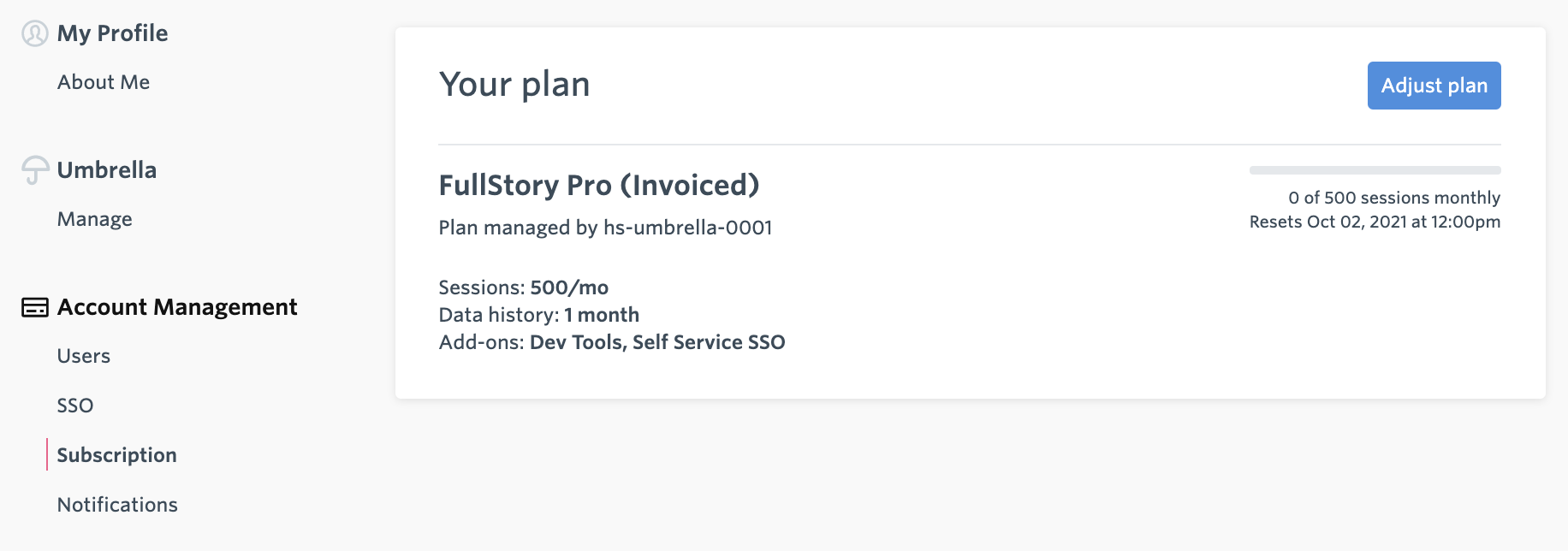Click the Umbrella section icon

(x=35, y=170)
